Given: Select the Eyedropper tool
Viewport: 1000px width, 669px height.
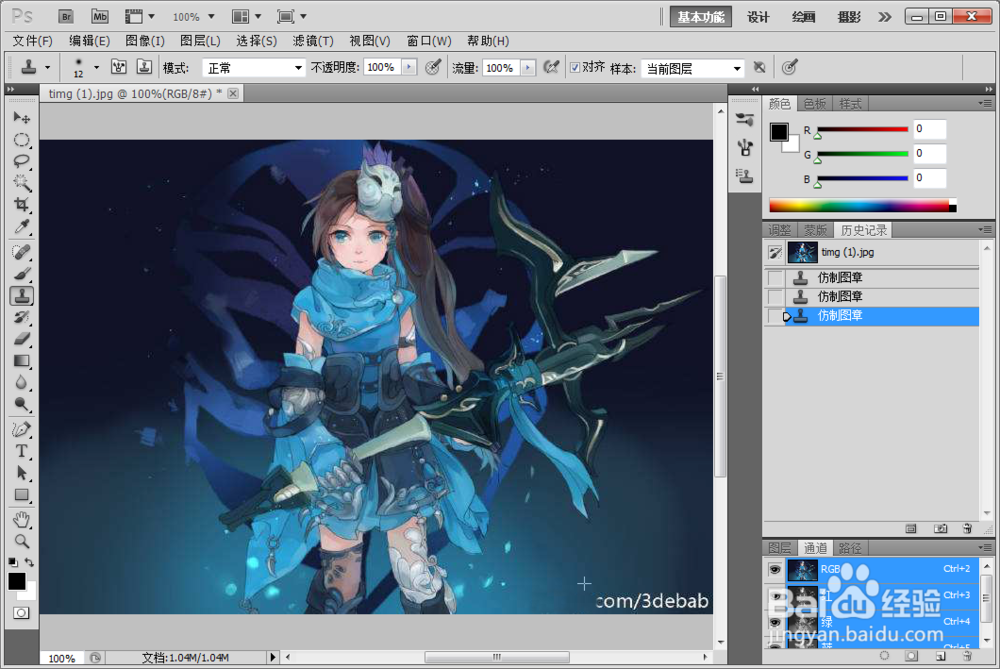Looking at the screenshot, I should [x=22, y=227].
